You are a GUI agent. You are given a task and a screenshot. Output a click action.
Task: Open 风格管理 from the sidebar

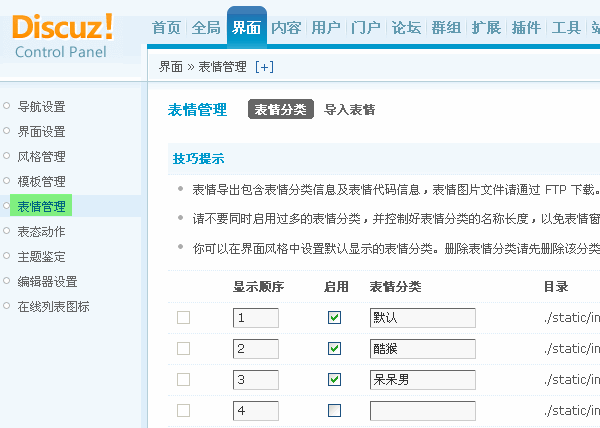(41, 157)
